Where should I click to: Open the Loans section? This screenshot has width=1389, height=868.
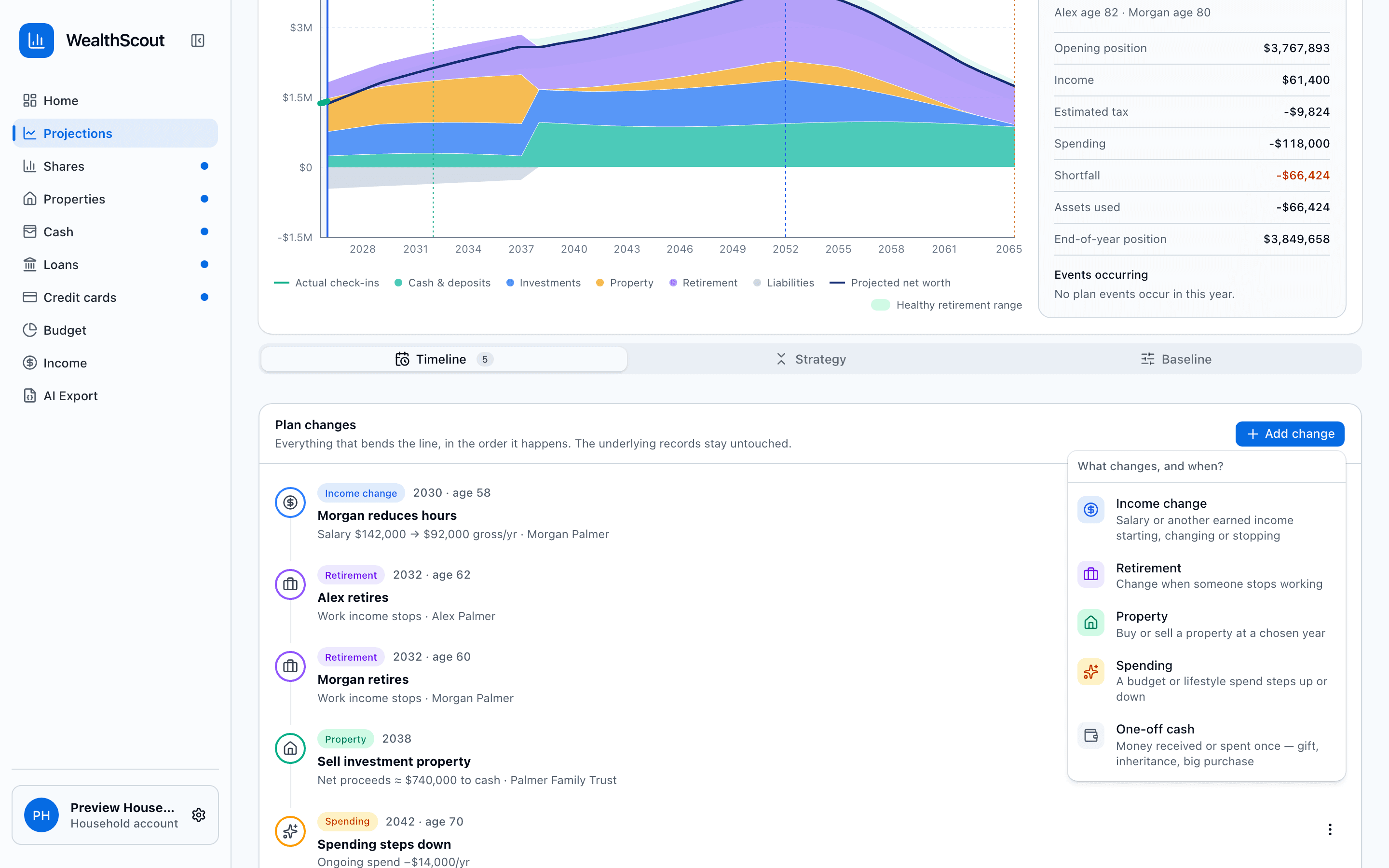115,265
